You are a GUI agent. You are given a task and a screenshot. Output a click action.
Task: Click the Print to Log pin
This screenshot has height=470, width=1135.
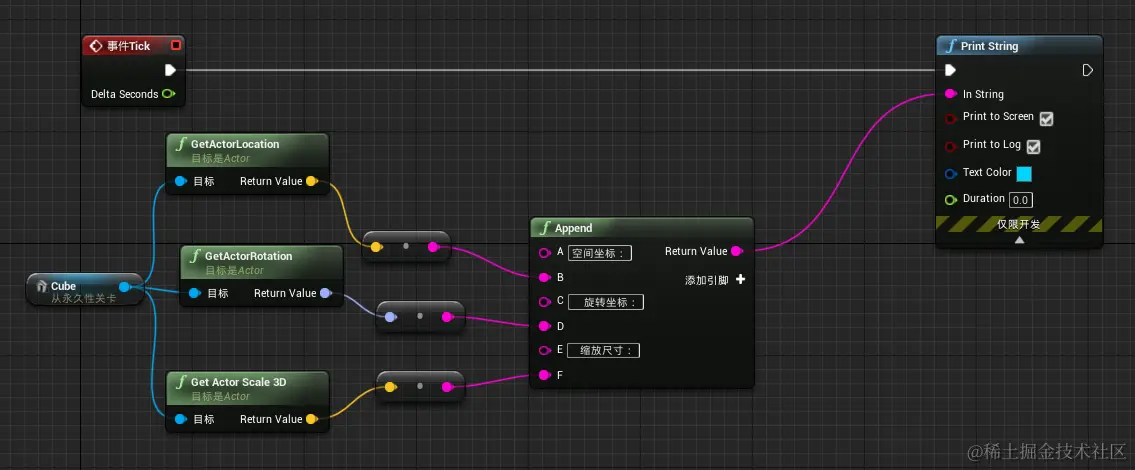[950, 146]
